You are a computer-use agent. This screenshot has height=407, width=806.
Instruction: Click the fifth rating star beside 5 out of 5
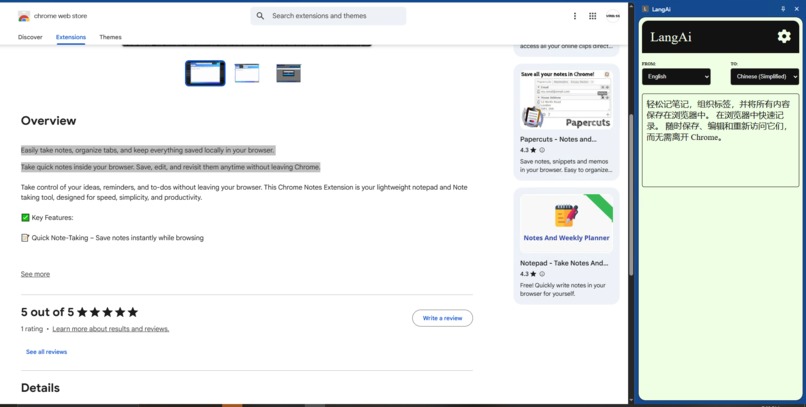pyautogui.click(x=133, y=312)
